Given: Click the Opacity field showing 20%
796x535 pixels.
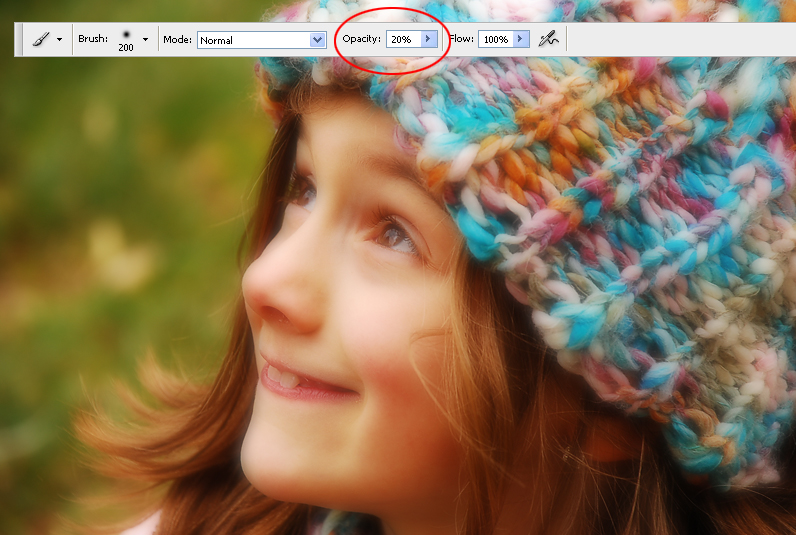Looking at the screenshot, I should tap(404, 39).
